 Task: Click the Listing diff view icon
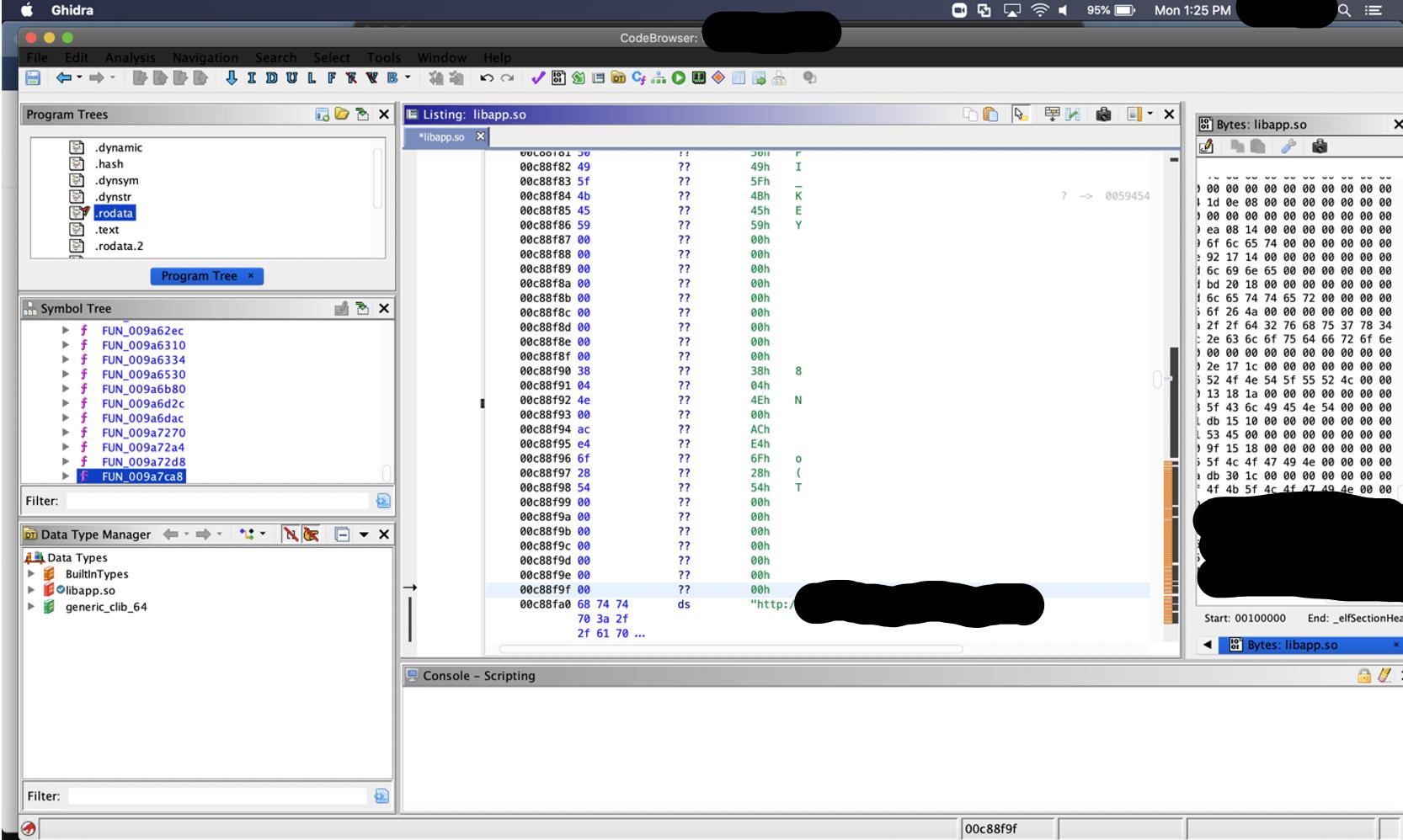pyautogui.click(x=1072, y=114)
